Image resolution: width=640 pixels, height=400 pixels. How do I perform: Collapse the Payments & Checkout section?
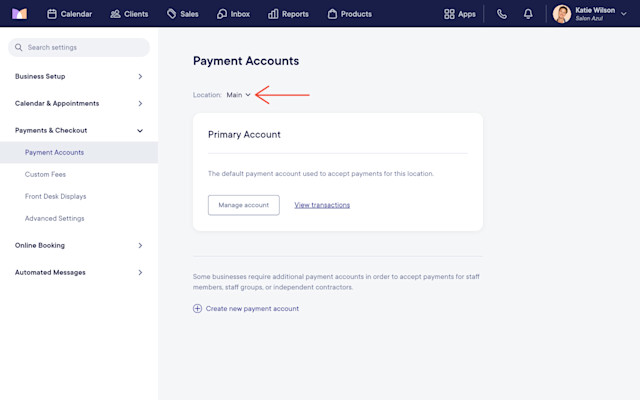[79, 130]
